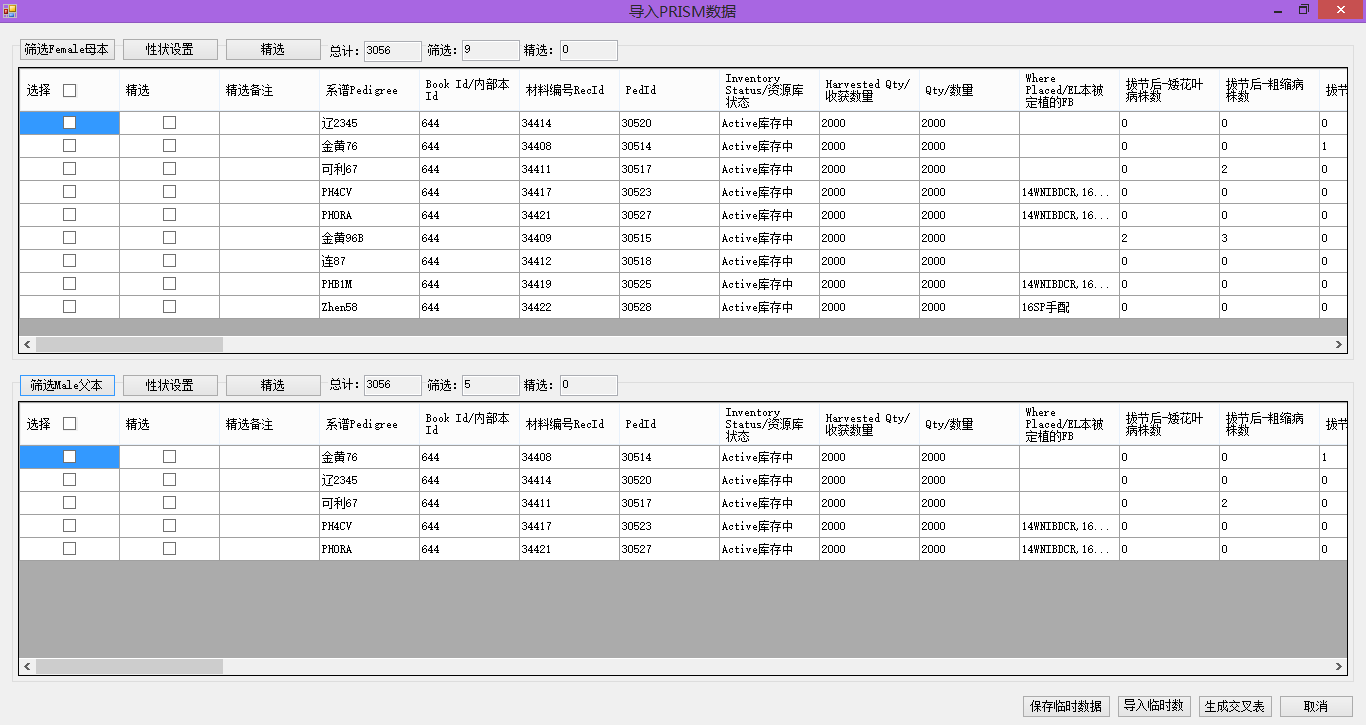Click the 精选 button in the male section

pos(273,385)
